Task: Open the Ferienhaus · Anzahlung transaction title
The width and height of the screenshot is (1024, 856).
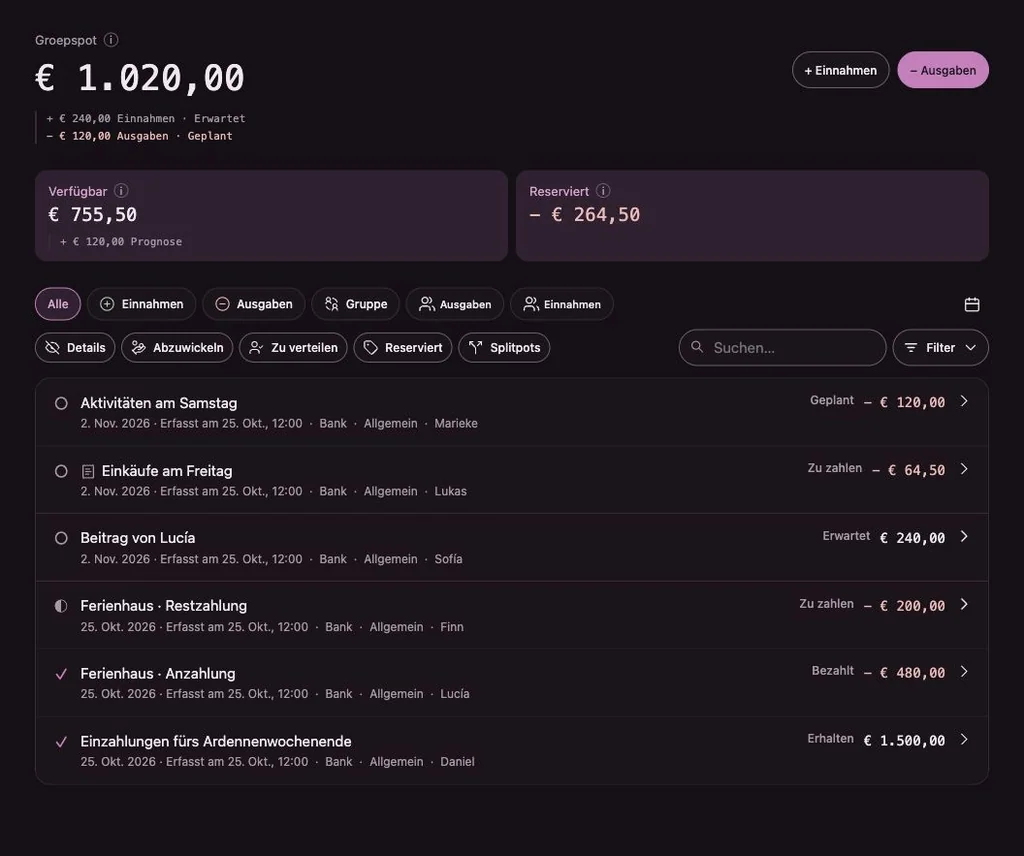Action: pyautogui.click(x=158, y=674)
